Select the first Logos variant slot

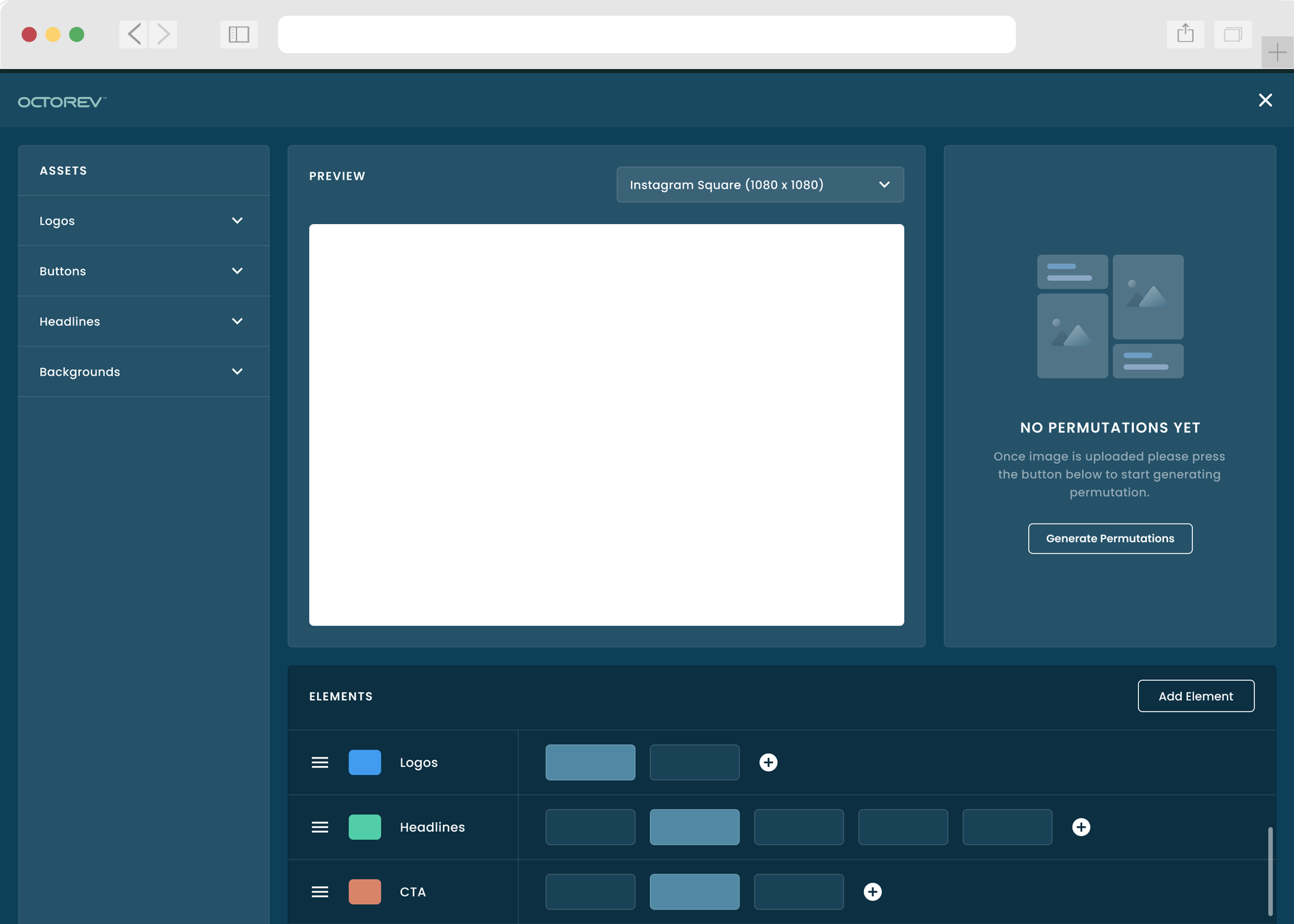[590, 762]
